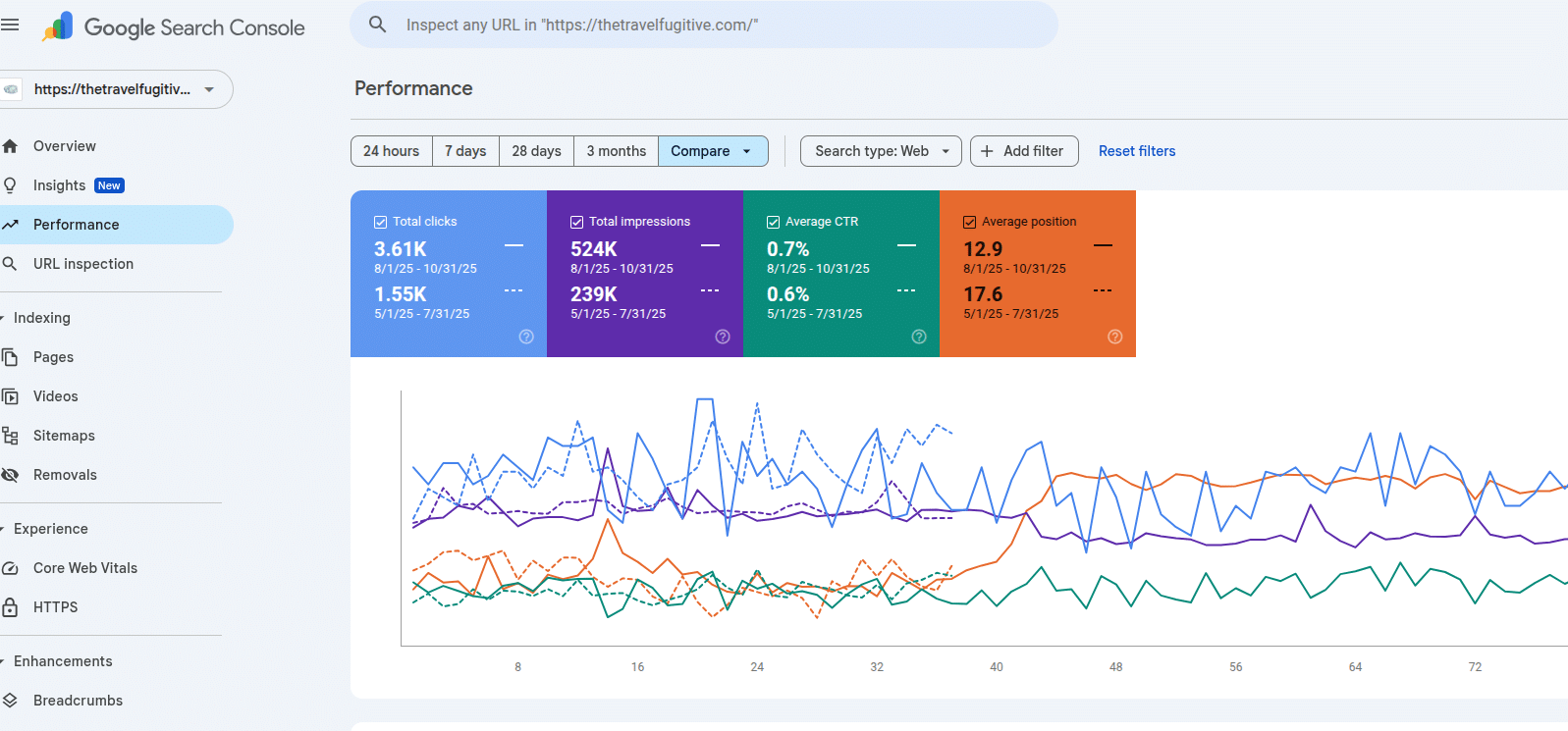
Task: Click the Add filter button
Action: pyautogui.click(x=1023, y=151)
